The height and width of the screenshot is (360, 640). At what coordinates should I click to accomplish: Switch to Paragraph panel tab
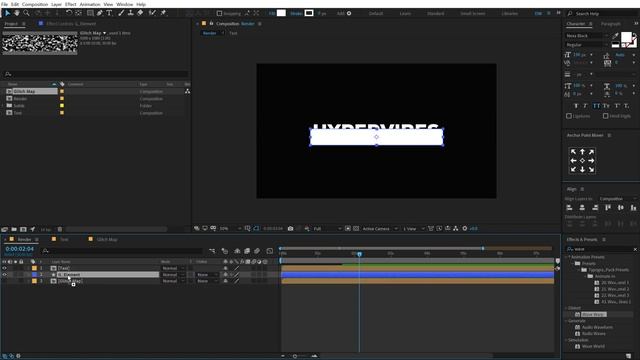coord(611,24)
